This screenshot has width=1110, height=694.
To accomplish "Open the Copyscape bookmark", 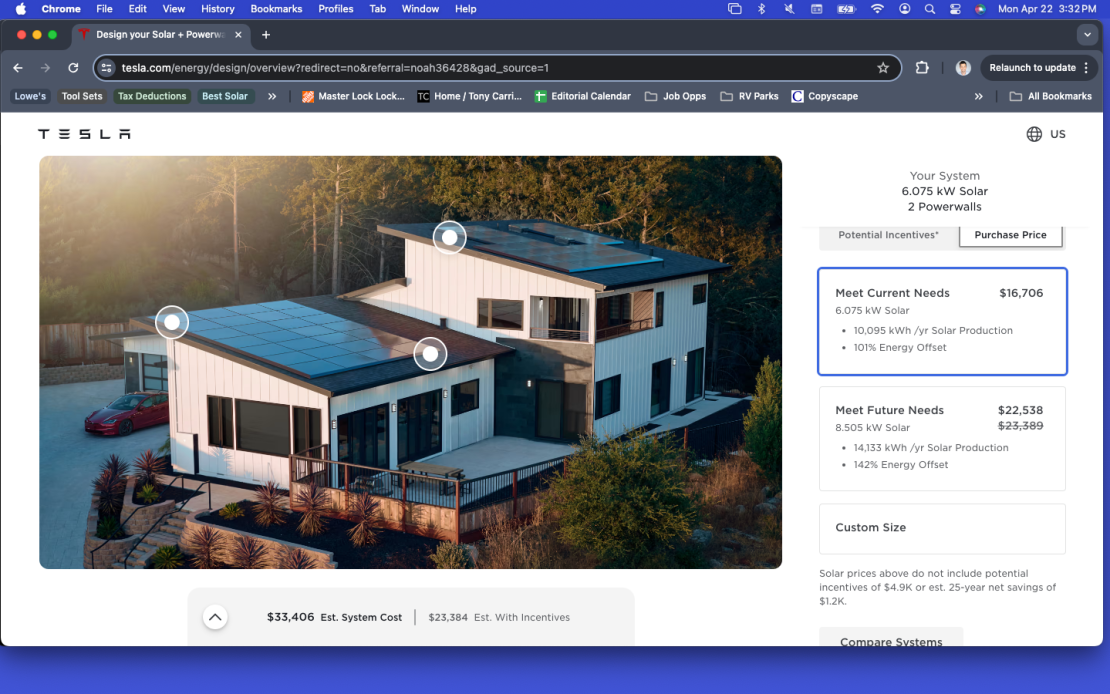I will [825, 96].
